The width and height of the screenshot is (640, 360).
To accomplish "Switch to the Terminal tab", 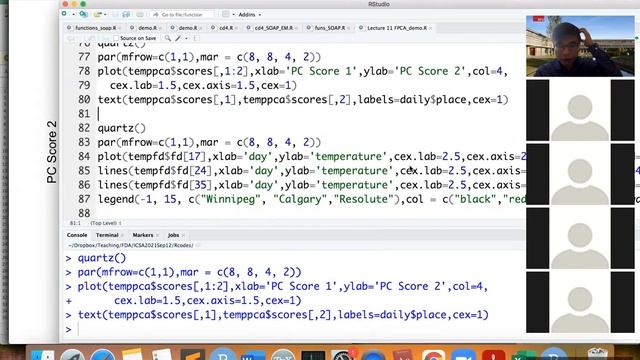I will click(x=107, y=235).
